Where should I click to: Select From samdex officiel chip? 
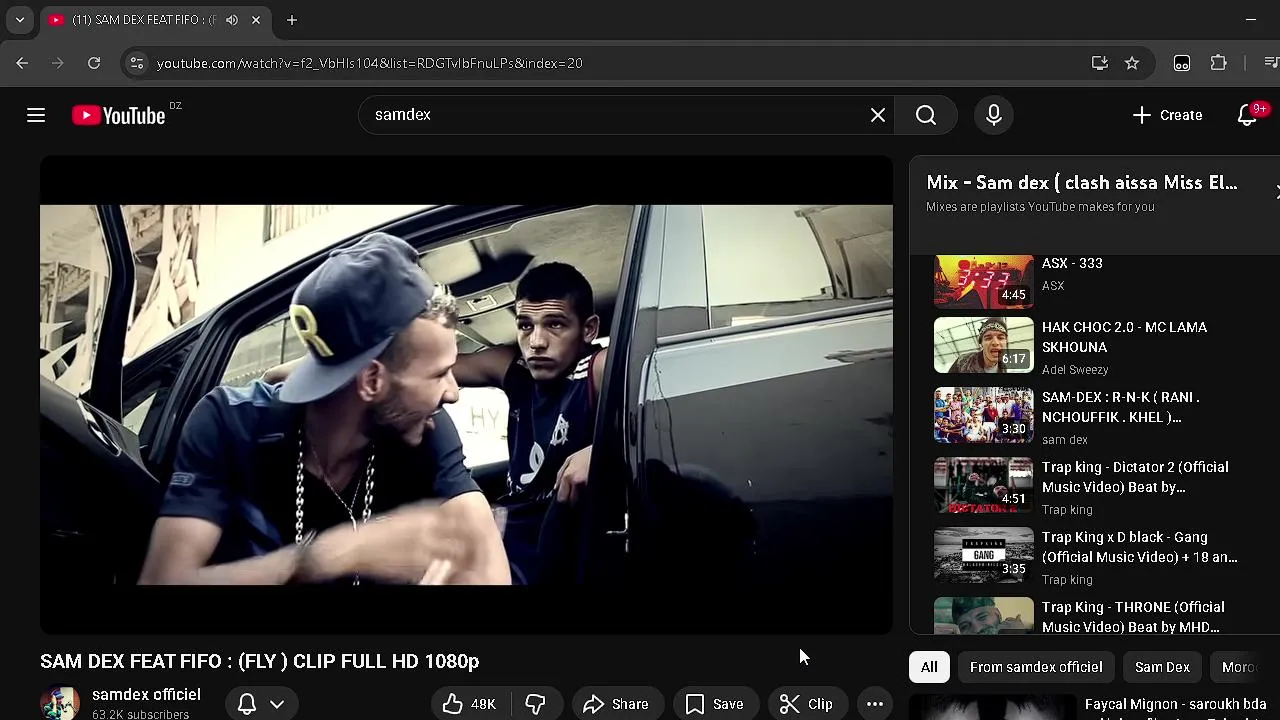coord(1036,667)
